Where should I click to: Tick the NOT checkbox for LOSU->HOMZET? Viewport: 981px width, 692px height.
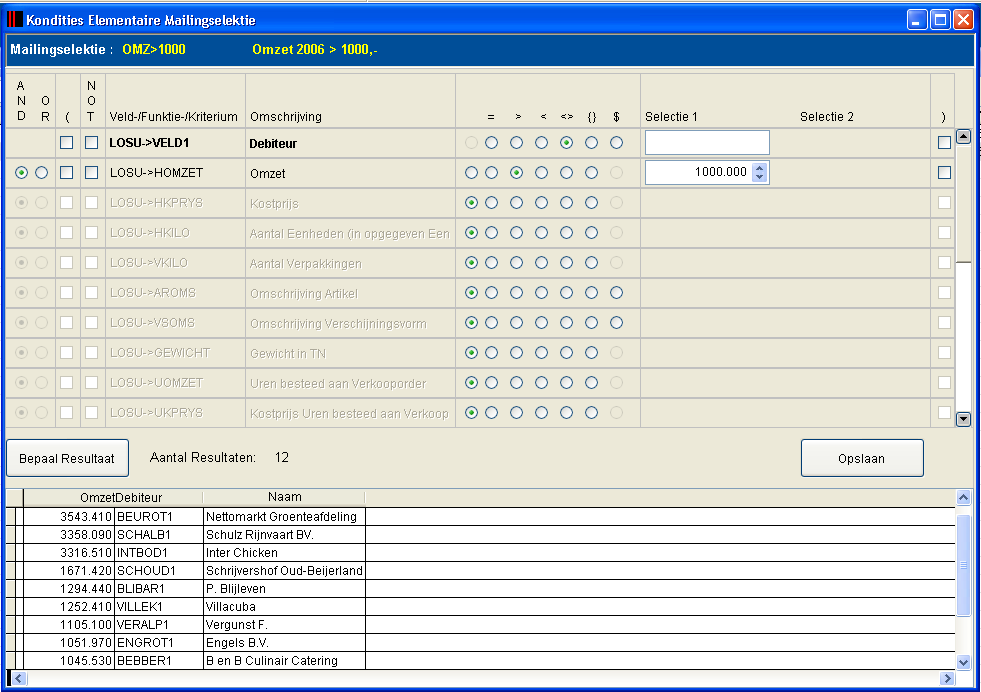click(x=91, y=173)
